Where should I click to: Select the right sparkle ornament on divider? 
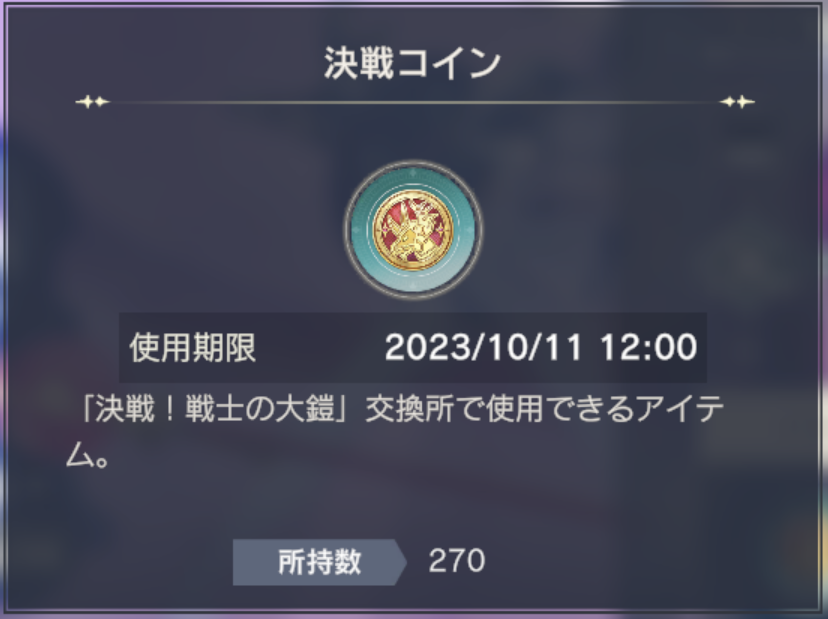[738, 101]
